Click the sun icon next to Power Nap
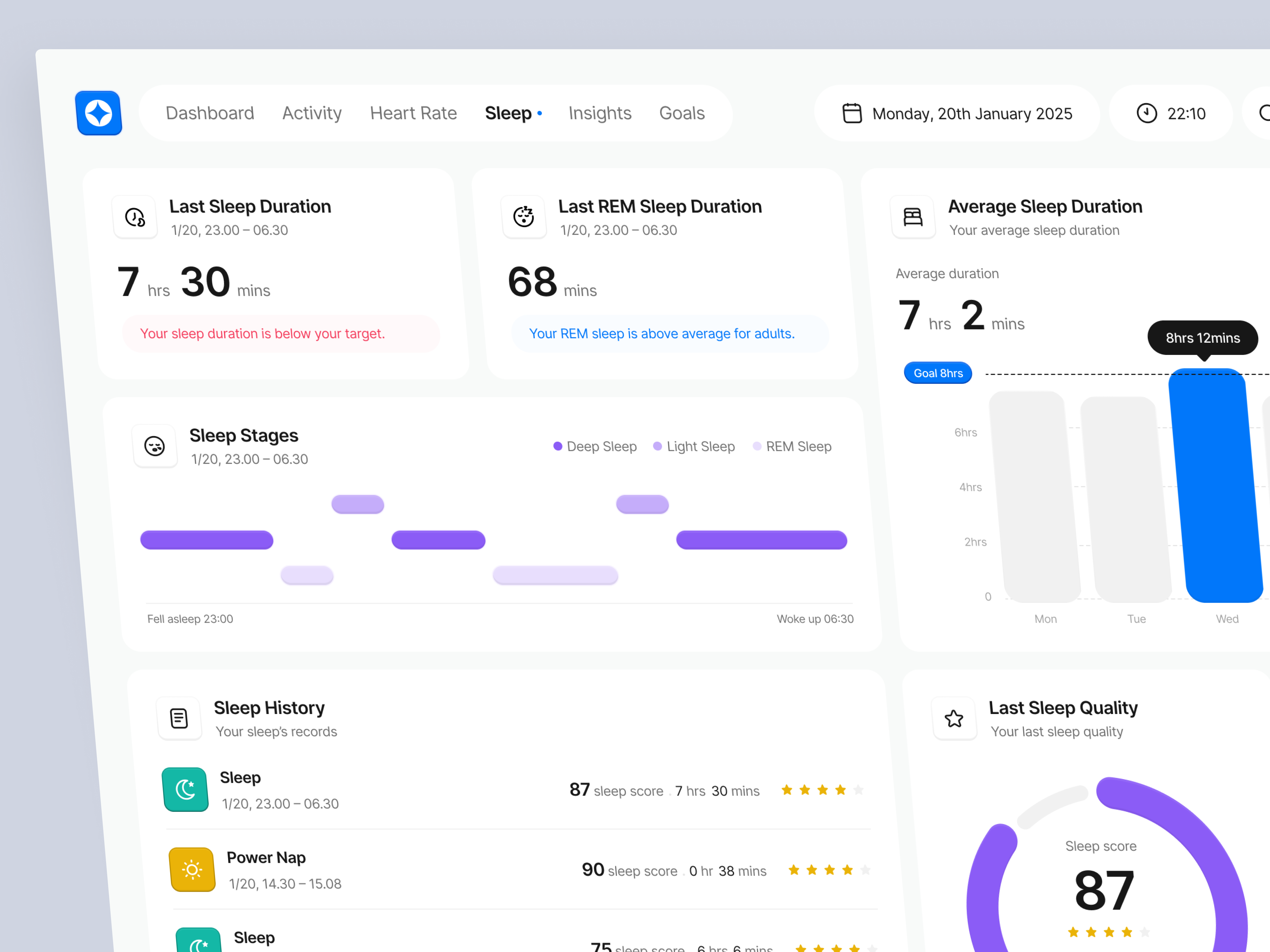Image resolution: width=1270 pixels, height=952 pixels. click(192, 869)
